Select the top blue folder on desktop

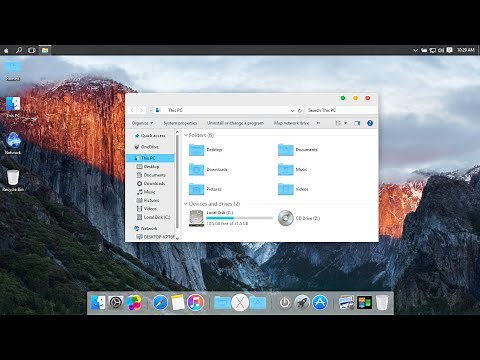[x=13, y=71]
